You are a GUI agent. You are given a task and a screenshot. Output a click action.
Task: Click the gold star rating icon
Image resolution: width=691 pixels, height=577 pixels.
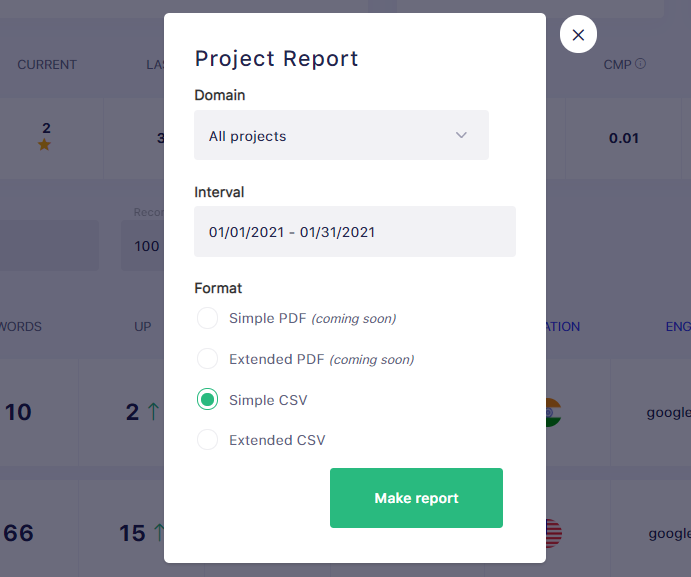pyautogui.click(x=44, y=145)
